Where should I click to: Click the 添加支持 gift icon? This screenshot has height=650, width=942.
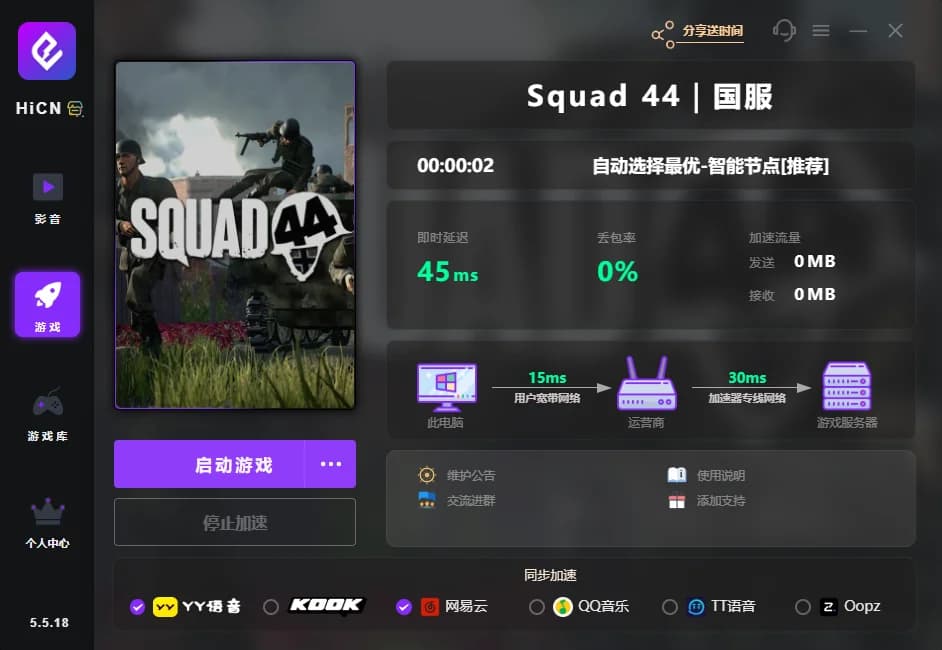point(676,501)
